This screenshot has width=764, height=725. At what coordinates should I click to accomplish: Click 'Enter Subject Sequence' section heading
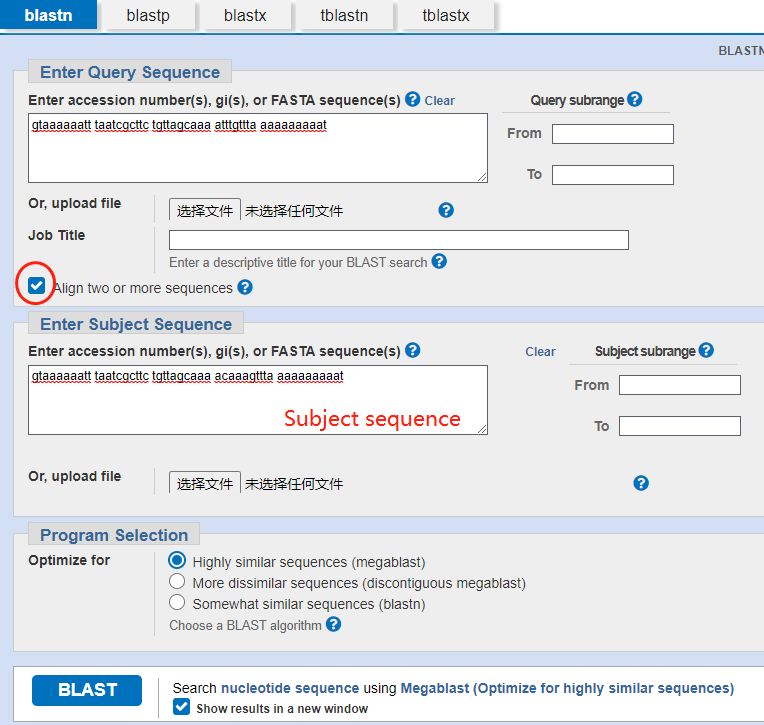(135, 324)
